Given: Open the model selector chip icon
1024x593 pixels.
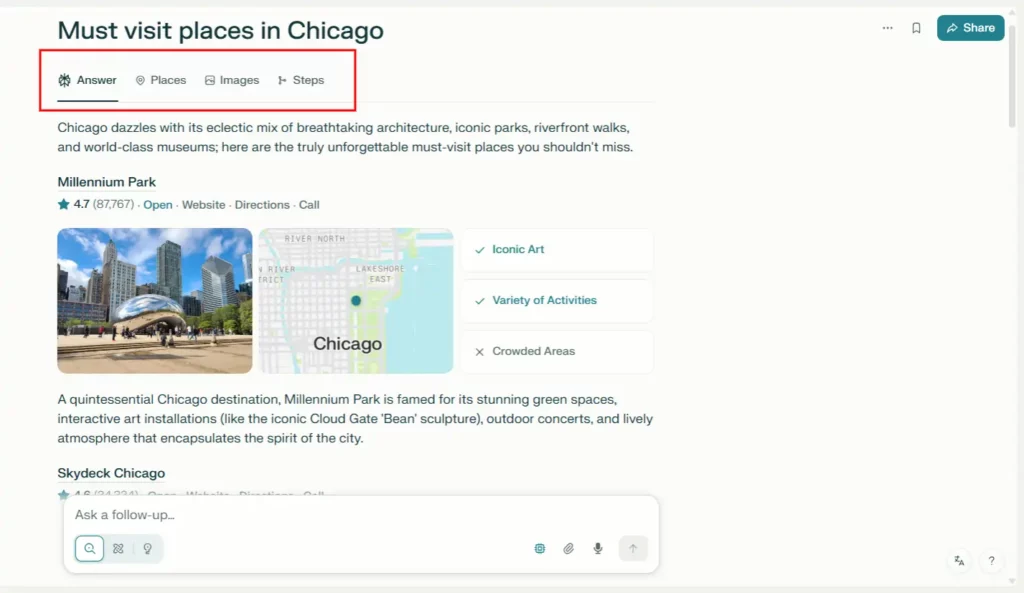Looking at the screenshot, I should pyautogui.click(x=539, y=549).
